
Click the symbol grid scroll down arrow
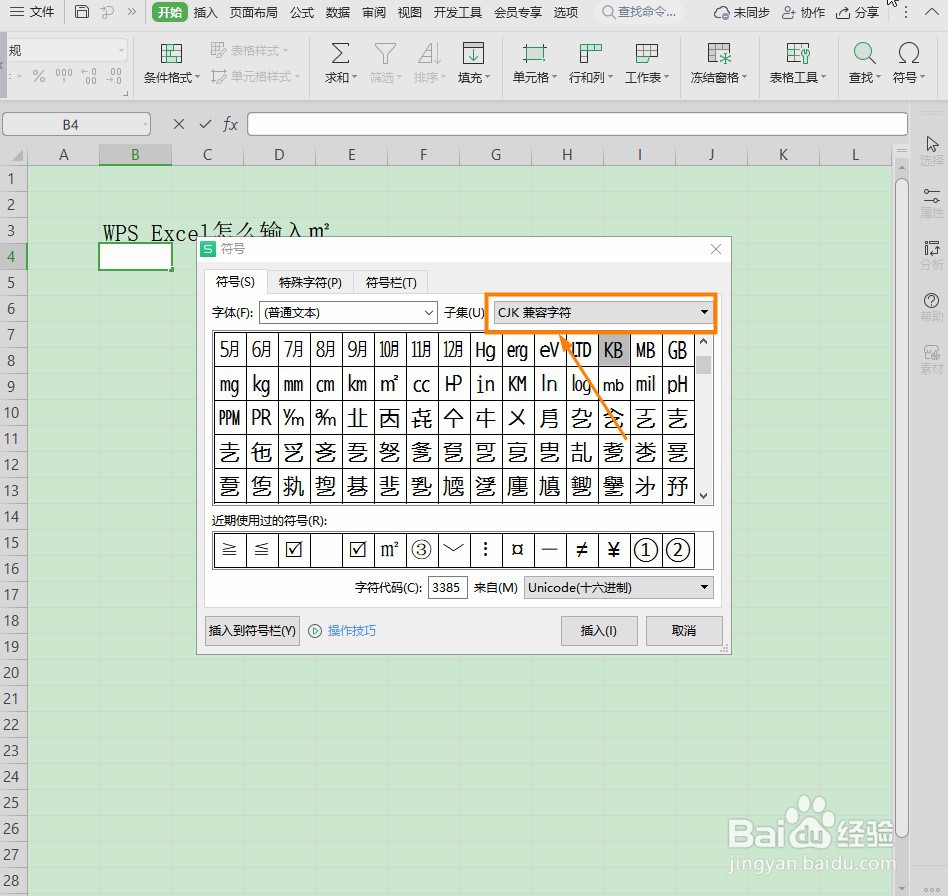(704, 496)
